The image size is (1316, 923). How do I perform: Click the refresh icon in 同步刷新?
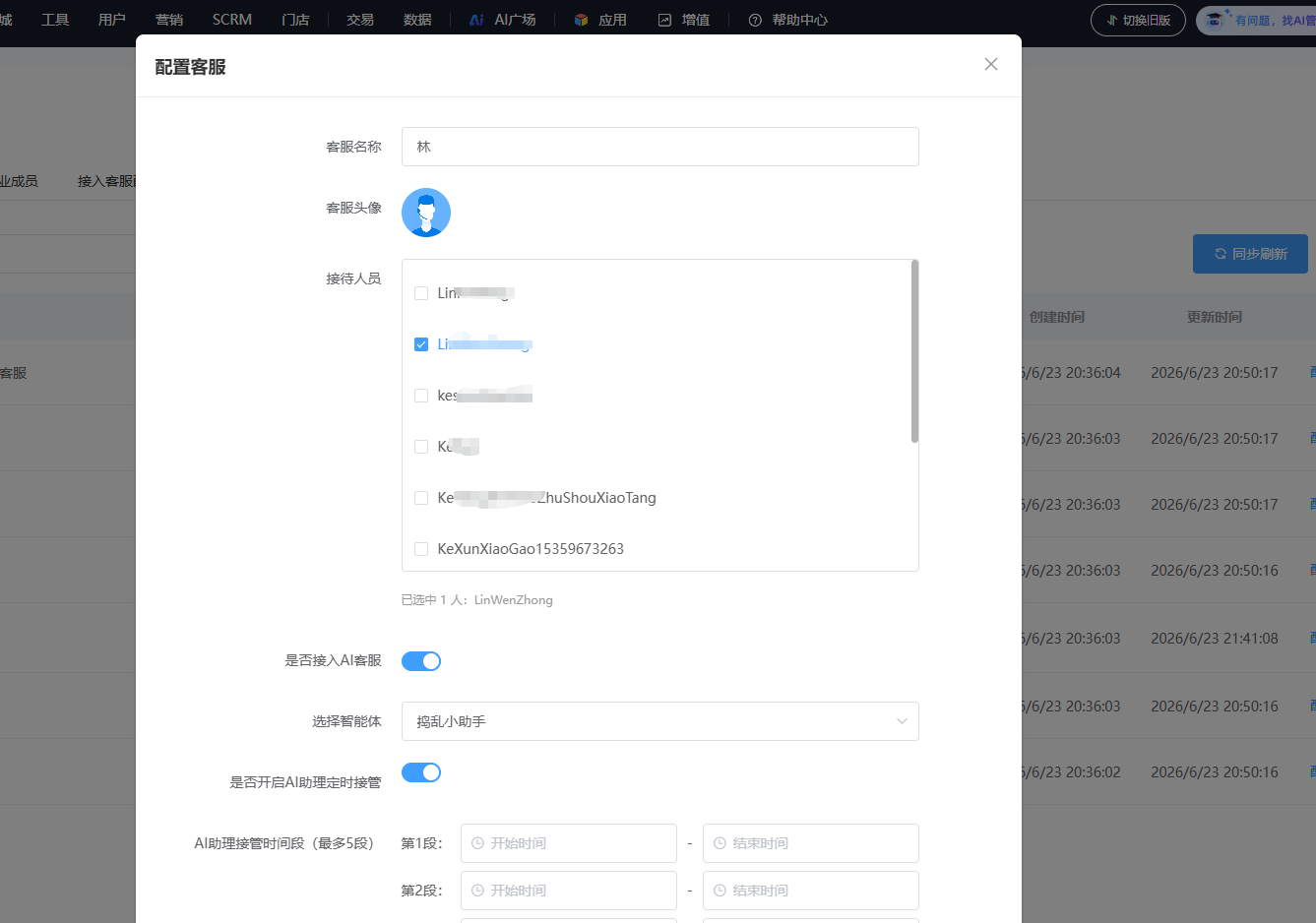pos(1221,254)
